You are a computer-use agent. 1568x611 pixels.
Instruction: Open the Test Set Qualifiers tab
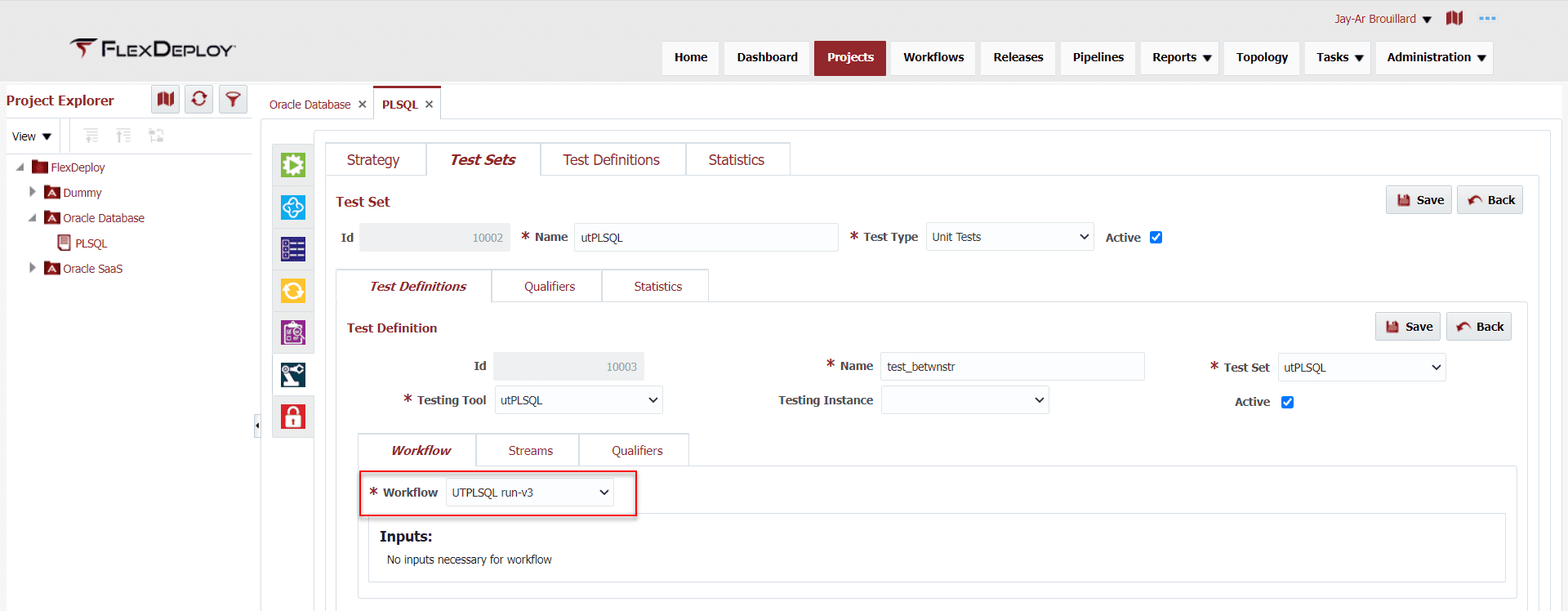(x=546, y=287)
